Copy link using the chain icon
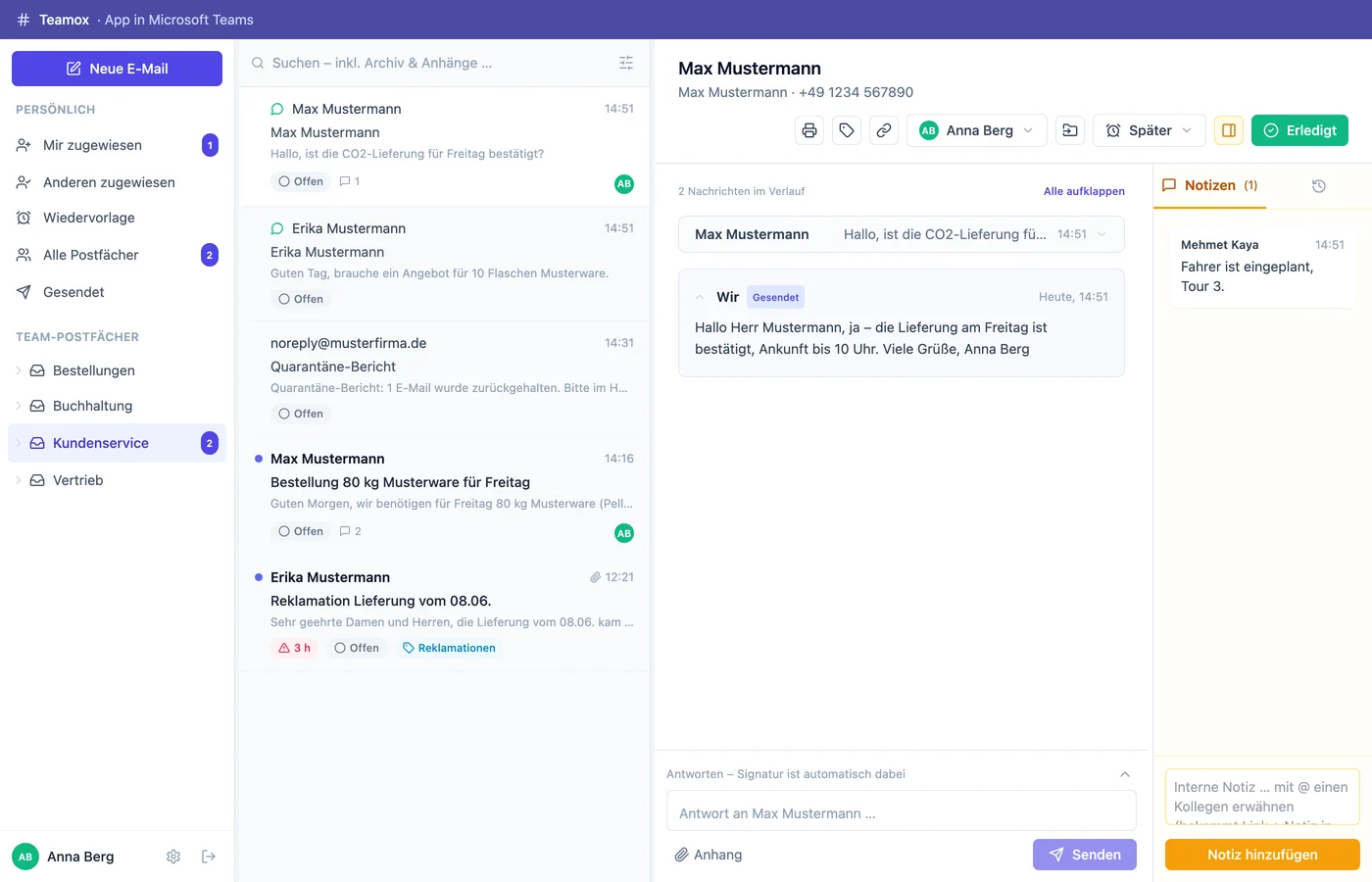 (x=884, y=130)
